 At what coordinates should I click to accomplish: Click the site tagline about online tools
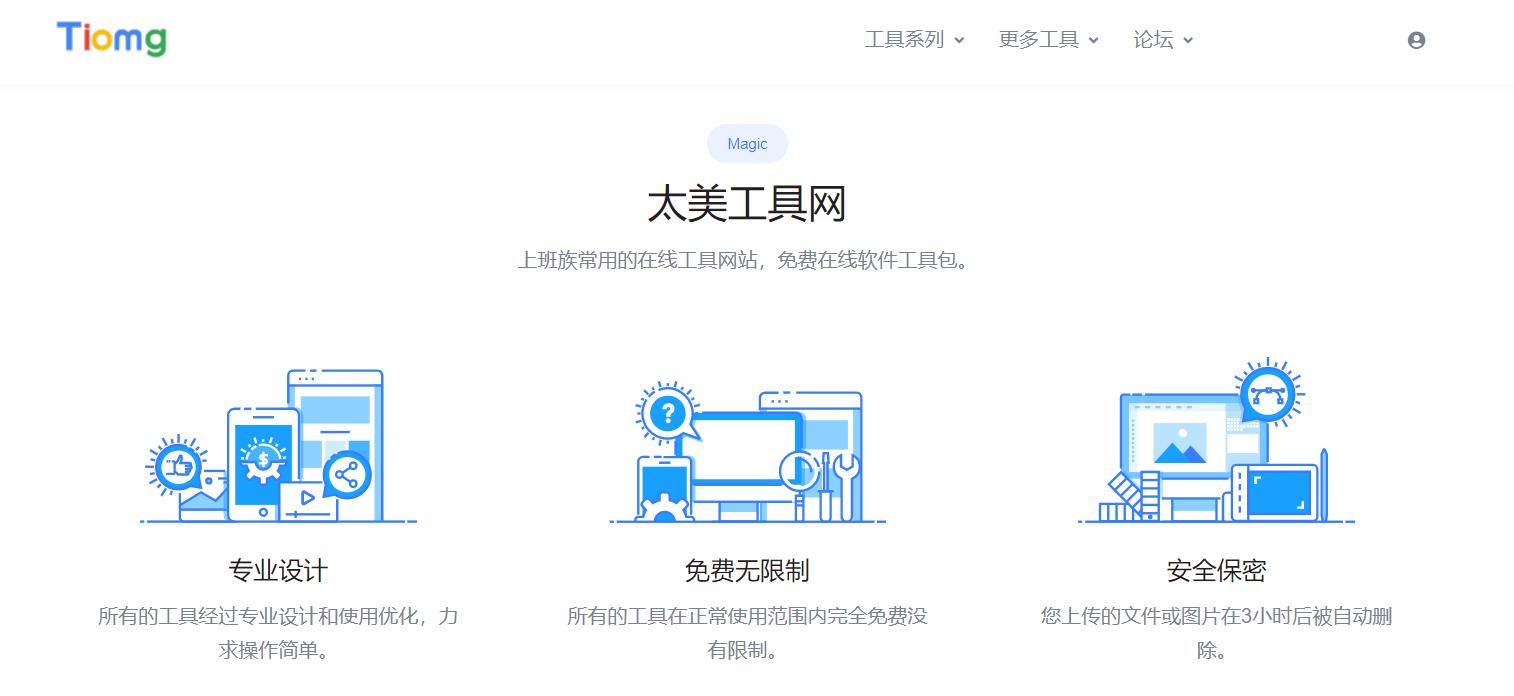click(x=747, y=260)
